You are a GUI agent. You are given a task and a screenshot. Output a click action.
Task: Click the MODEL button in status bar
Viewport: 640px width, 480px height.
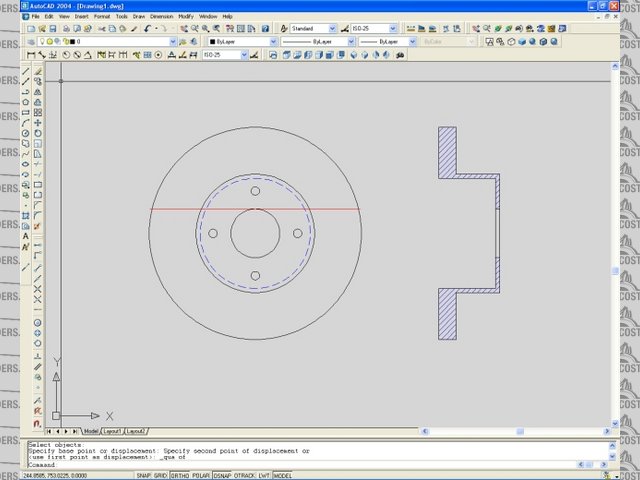(x=283, y=475)
